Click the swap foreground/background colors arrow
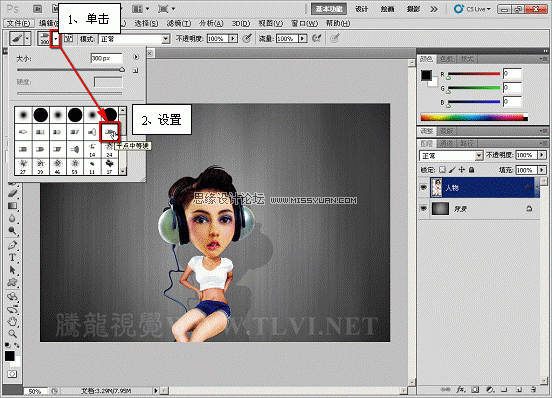Image resolution: width=552 pixels, height=398 pixels. tap(17, 345)
